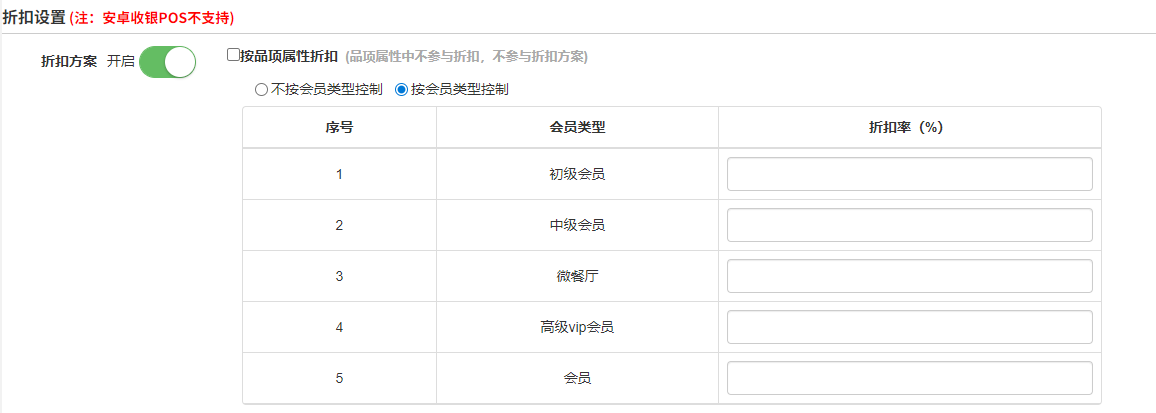The image size is (1156, 413).
Task: Click the 中级会员 member type cell
Action: point(577,225)
